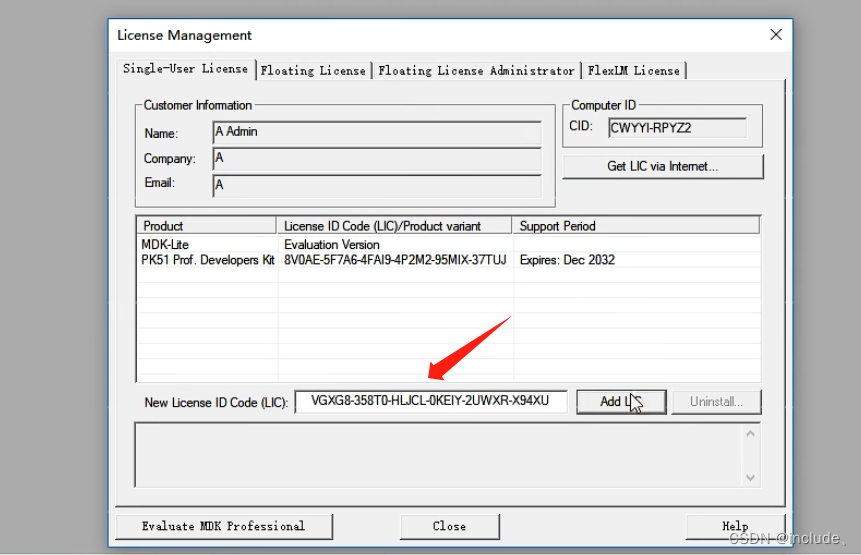Sort by the Product column header
This screenshot has width=861, height=555.
(206, 226)
